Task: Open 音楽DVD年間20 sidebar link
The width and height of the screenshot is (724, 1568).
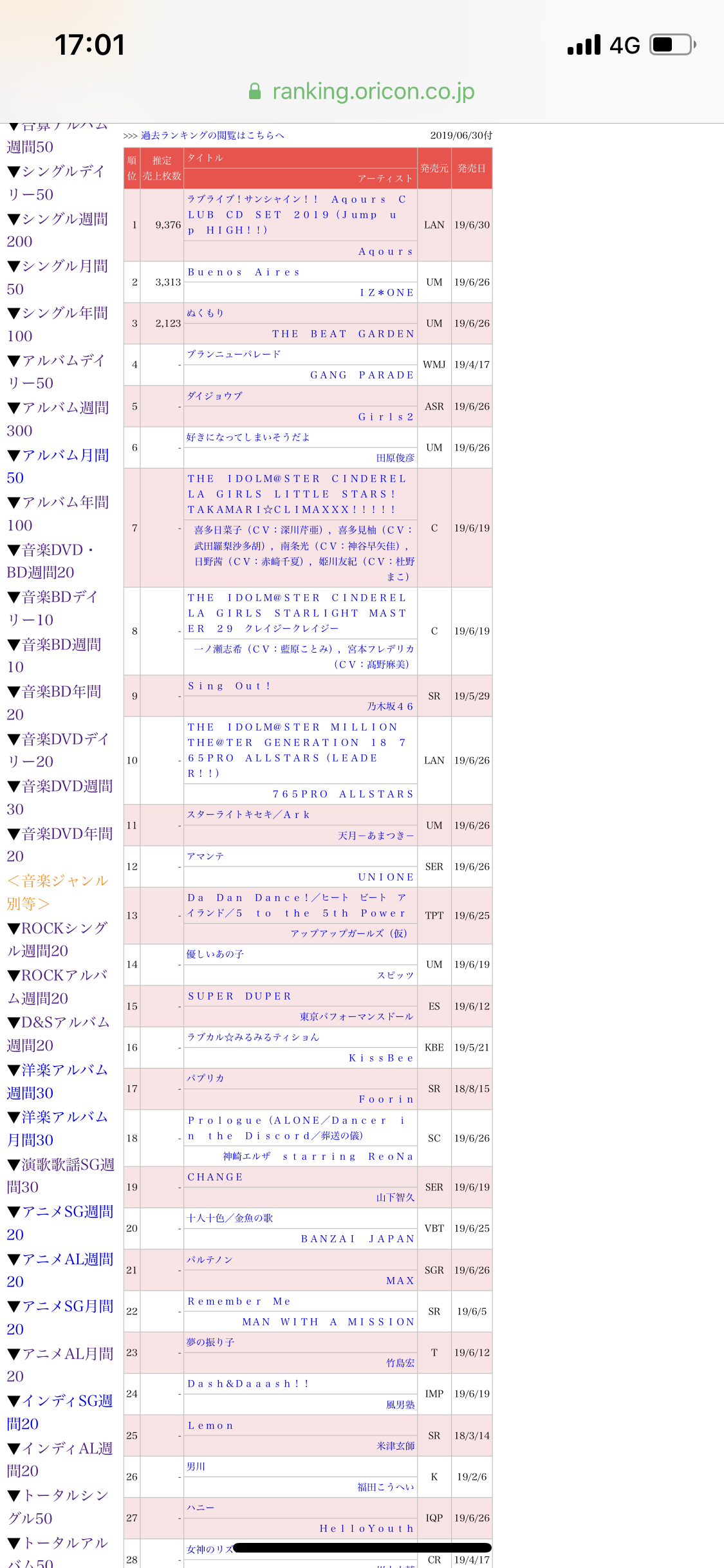Action: [x=60, y=845]
